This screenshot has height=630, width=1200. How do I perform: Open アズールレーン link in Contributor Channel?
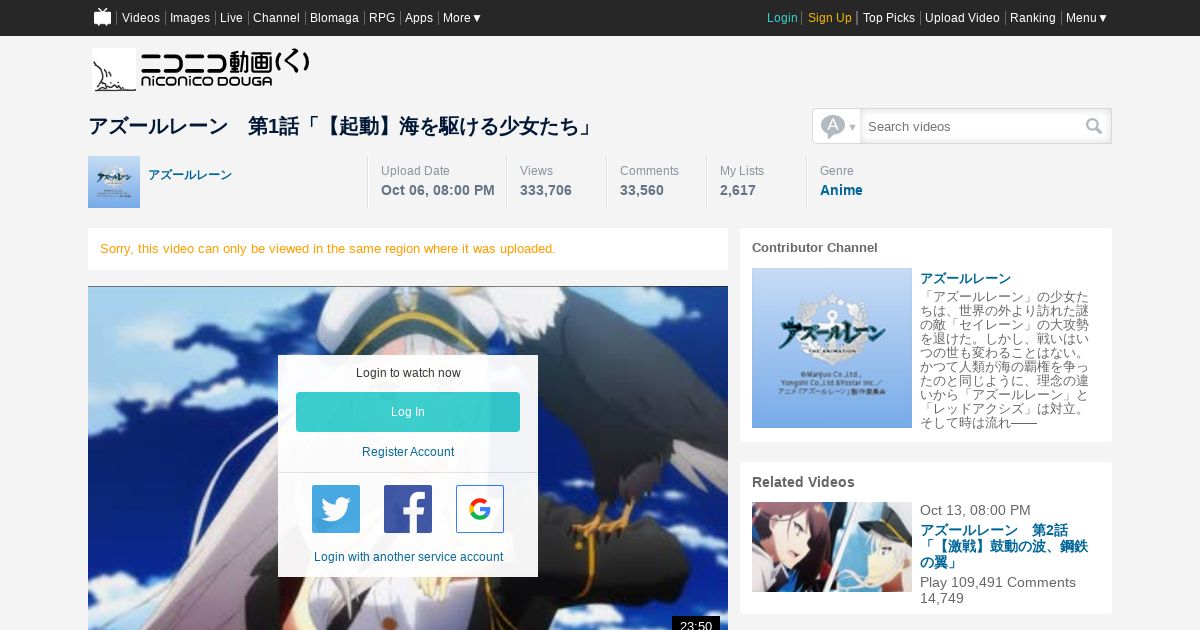point(965,278)
